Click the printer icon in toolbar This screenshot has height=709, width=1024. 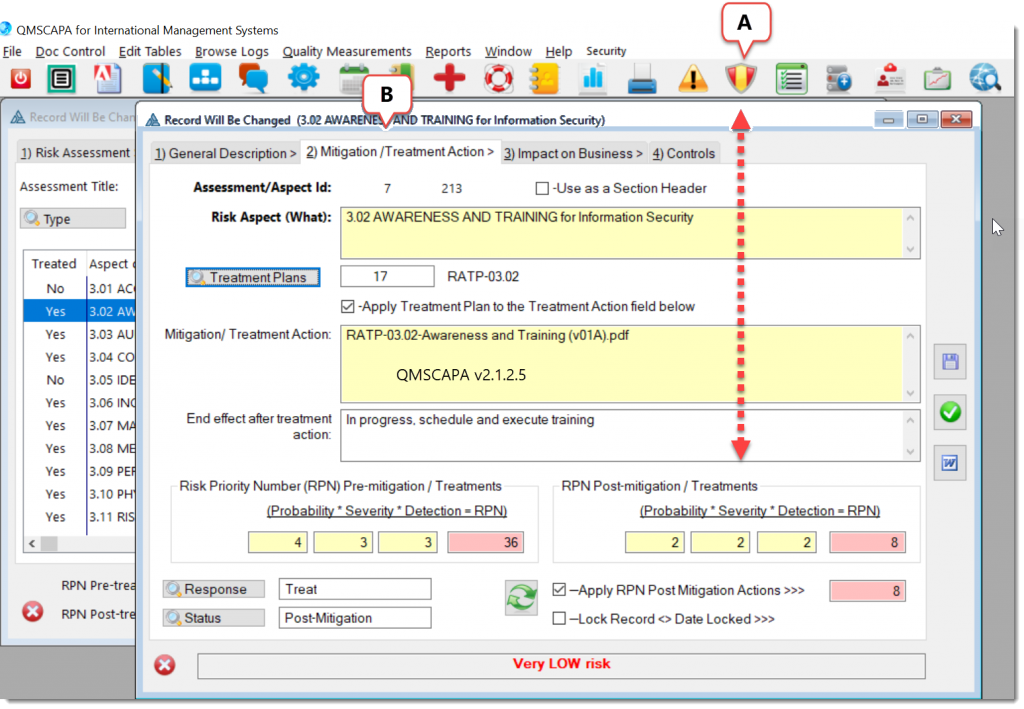coord(641,80)
